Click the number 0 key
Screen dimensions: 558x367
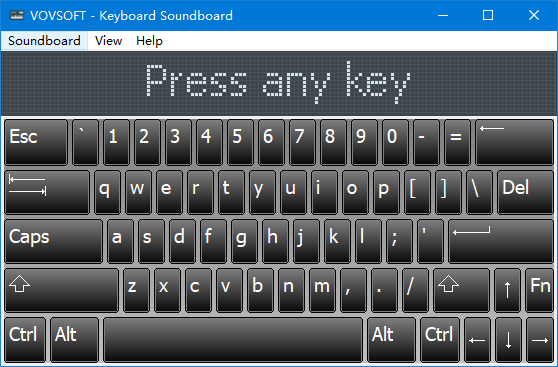[x=395, y=142]
